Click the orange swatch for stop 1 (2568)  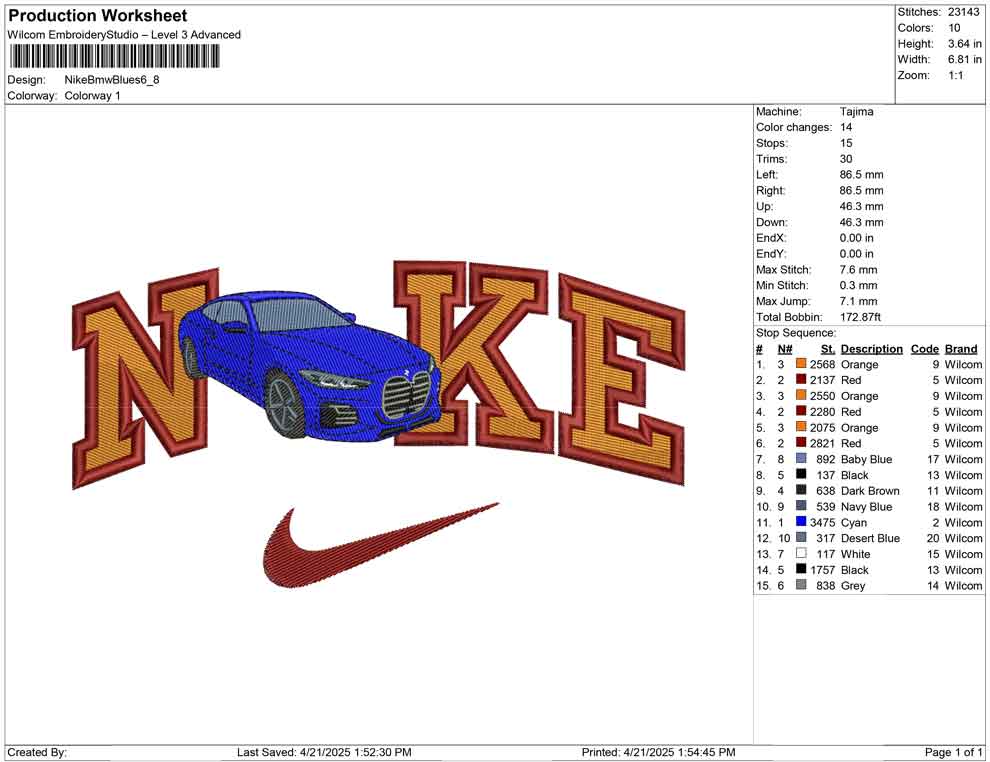801,364
